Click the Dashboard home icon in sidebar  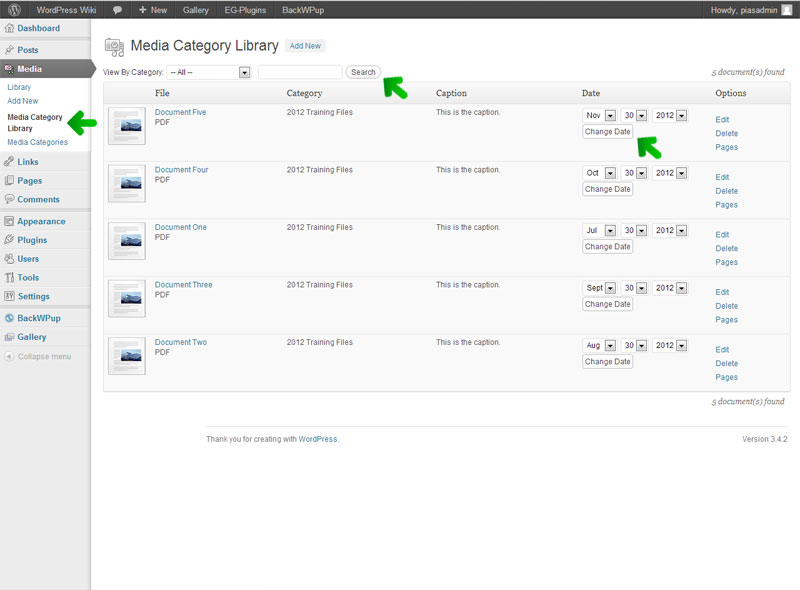click(x=9, y=28)
